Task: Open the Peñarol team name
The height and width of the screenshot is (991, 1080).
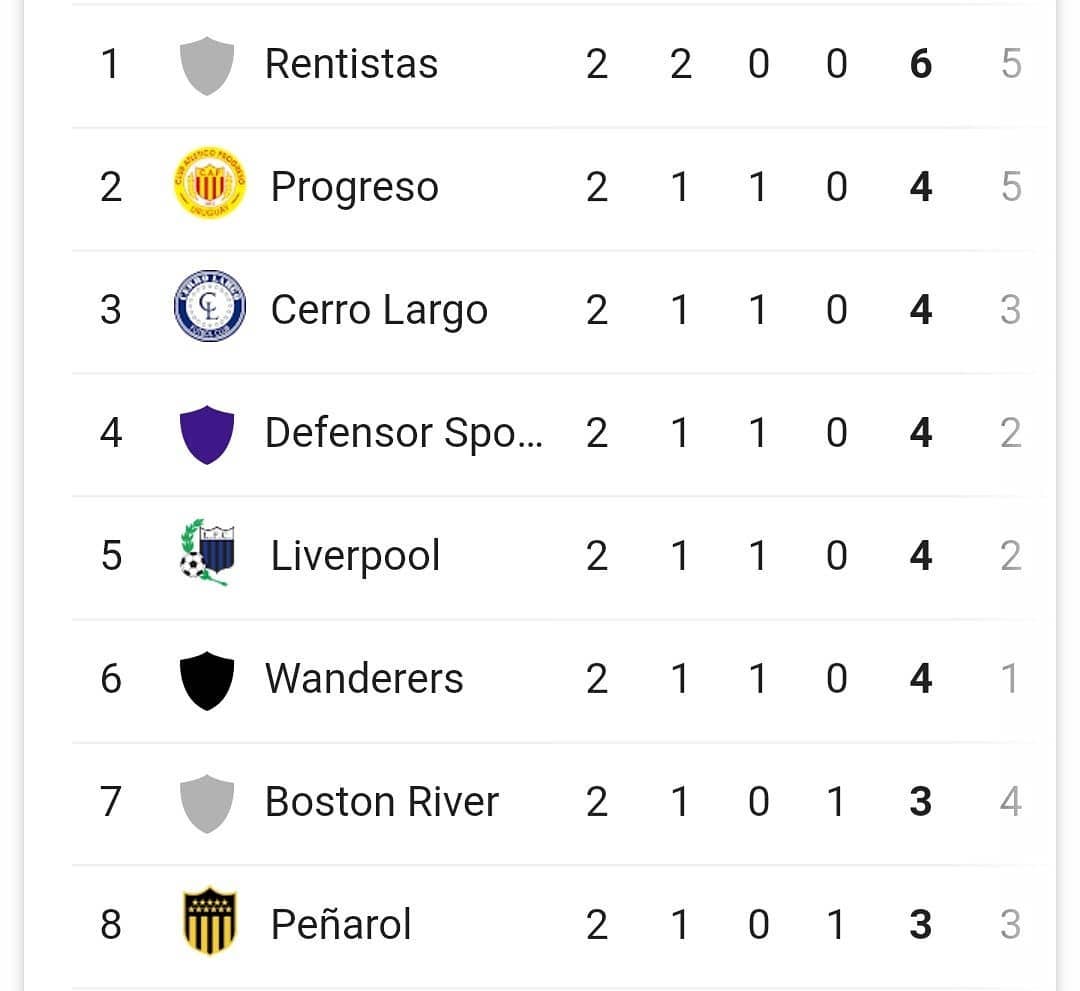Action: [341, 924]
